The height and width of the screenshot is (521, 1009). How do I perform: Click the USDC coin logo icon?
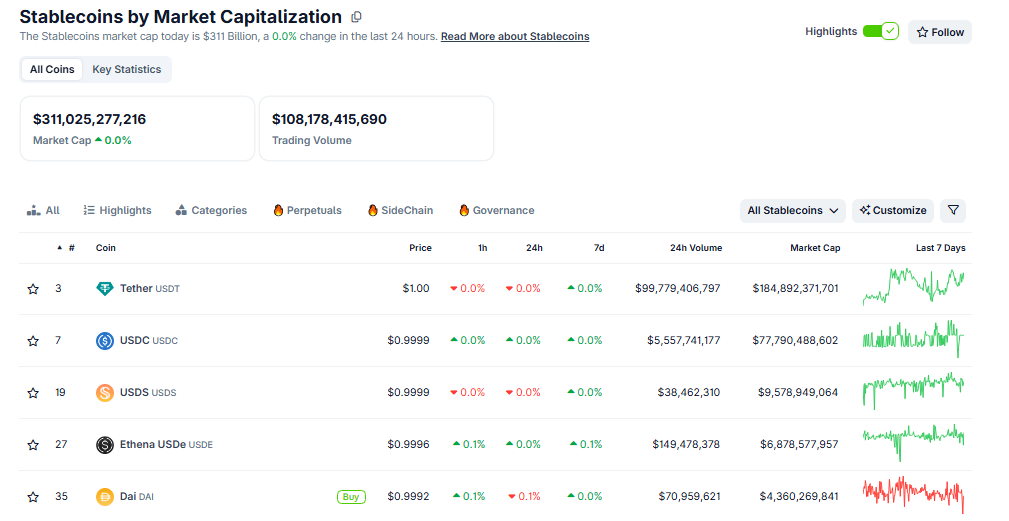105,341
